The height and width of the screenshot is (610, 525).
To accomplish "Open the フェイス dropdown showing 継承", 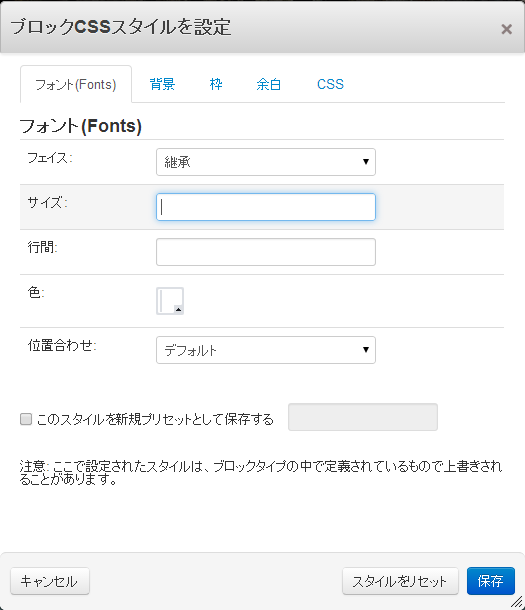I will pos(266,162).
